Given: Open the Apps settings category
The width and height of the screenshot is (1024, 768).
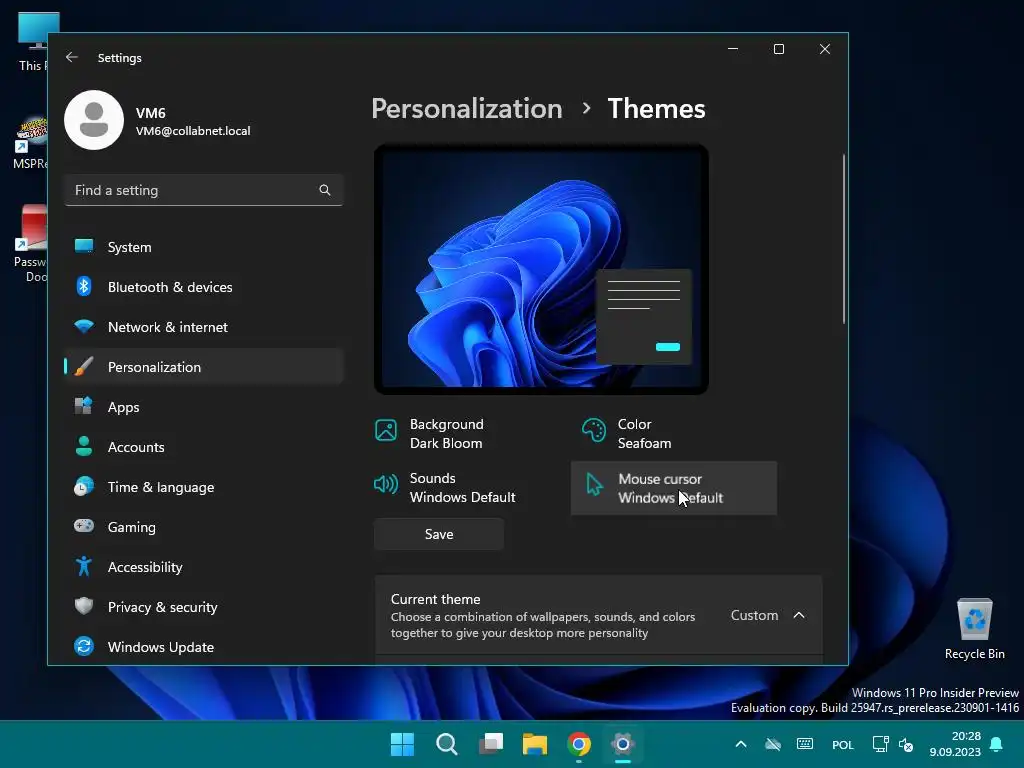Looking at the screenshot, I should [x=204, y=407].
